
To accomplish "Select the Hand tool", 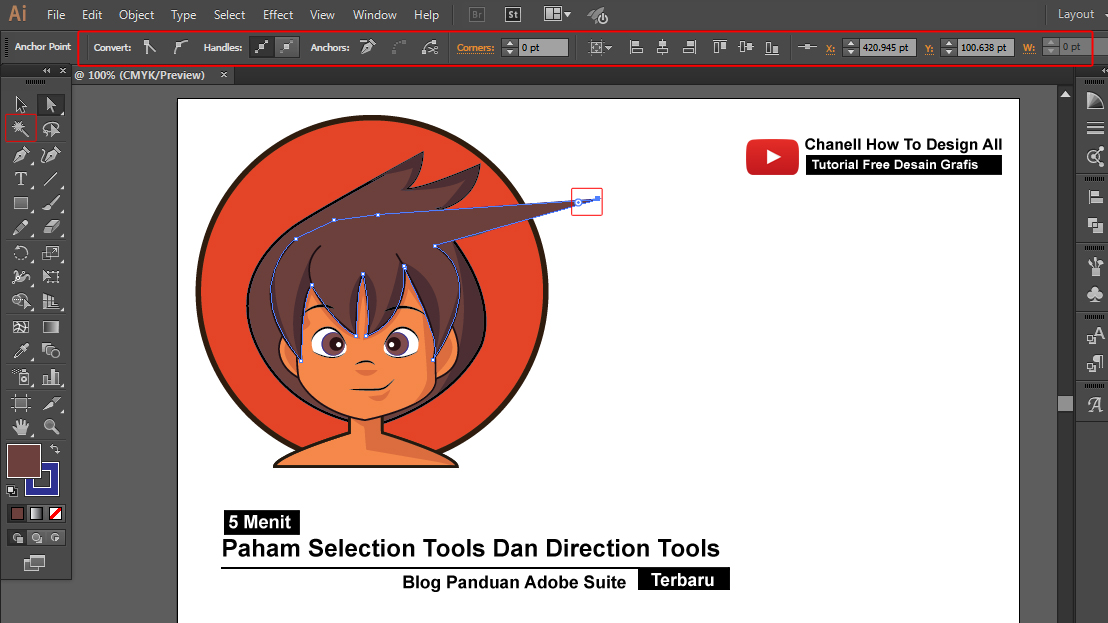I will click(x=20, y=429).
